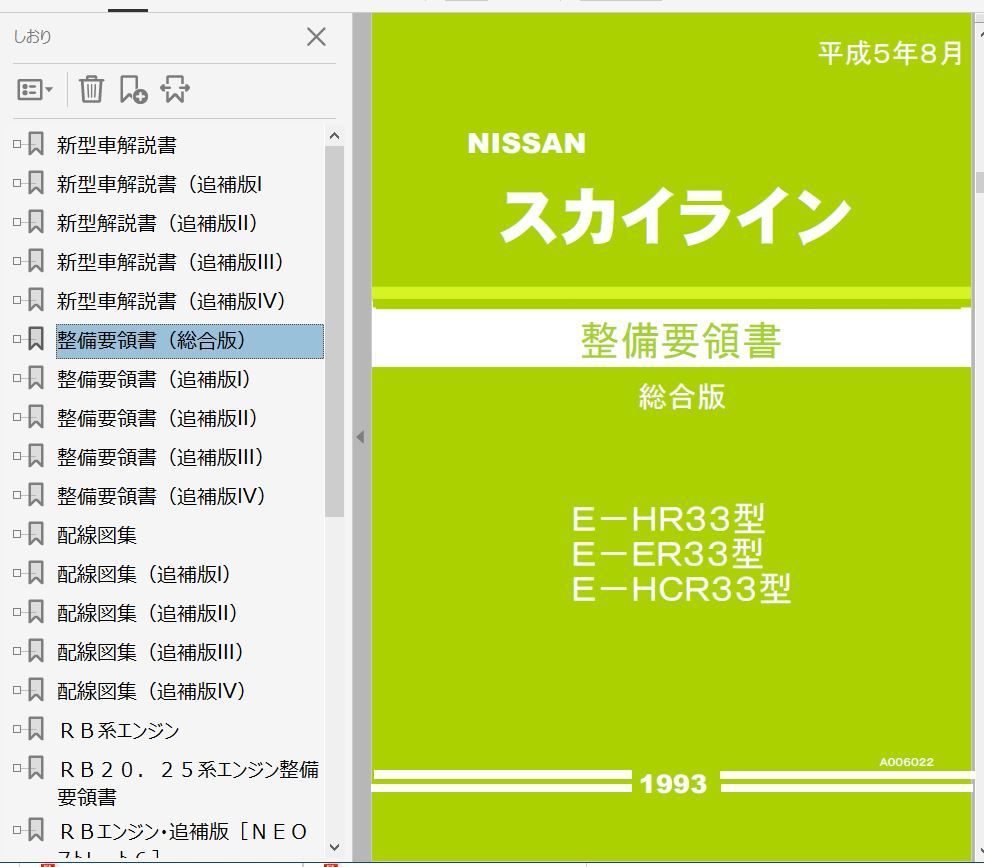Image resolution: width=984 pixels, height=867 pixels.
Task: Click the スカイライン title on the cover page
Action: click(675, 216)
